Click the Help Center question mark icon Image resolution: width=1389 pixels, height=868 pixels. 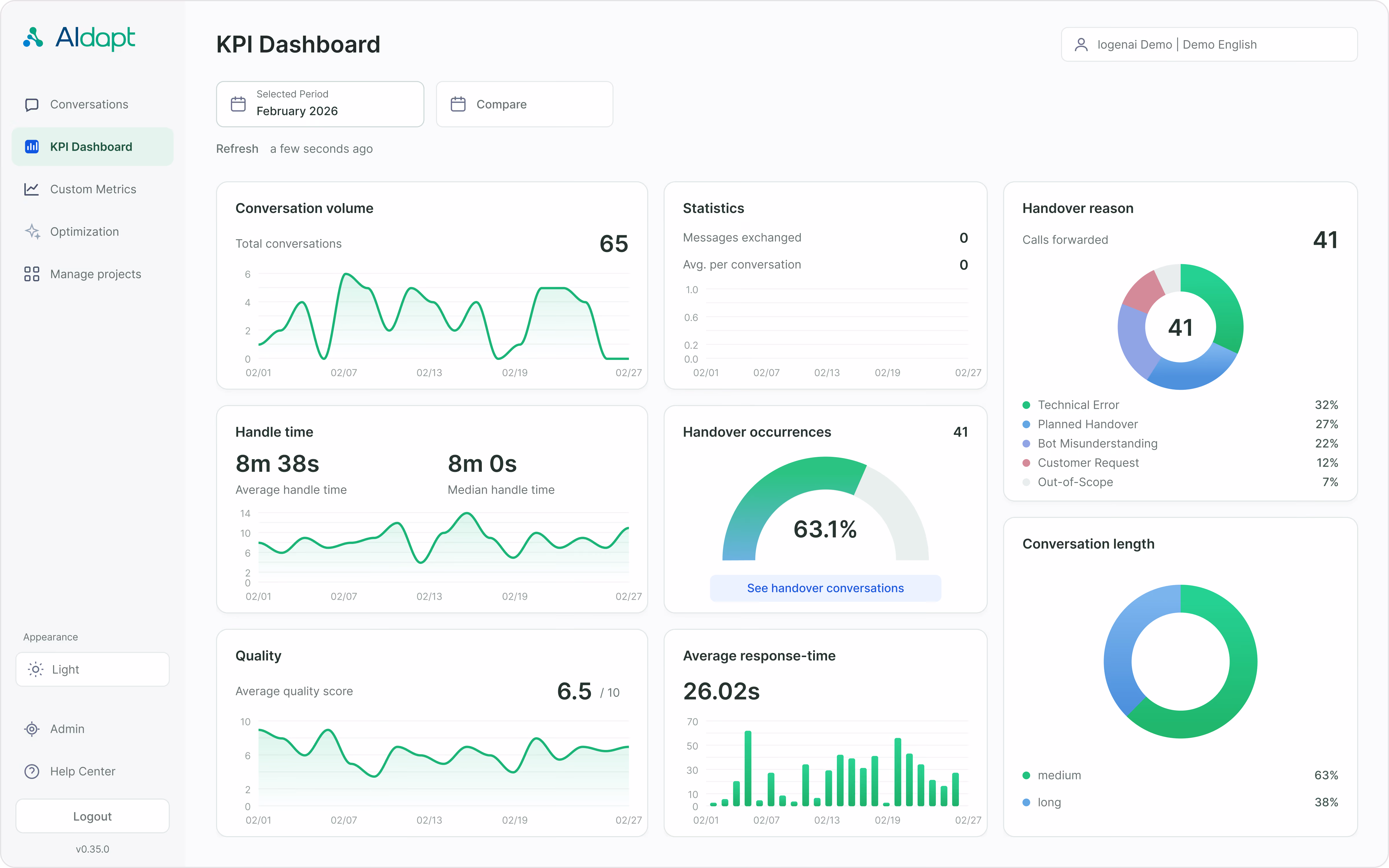point(32,772)
